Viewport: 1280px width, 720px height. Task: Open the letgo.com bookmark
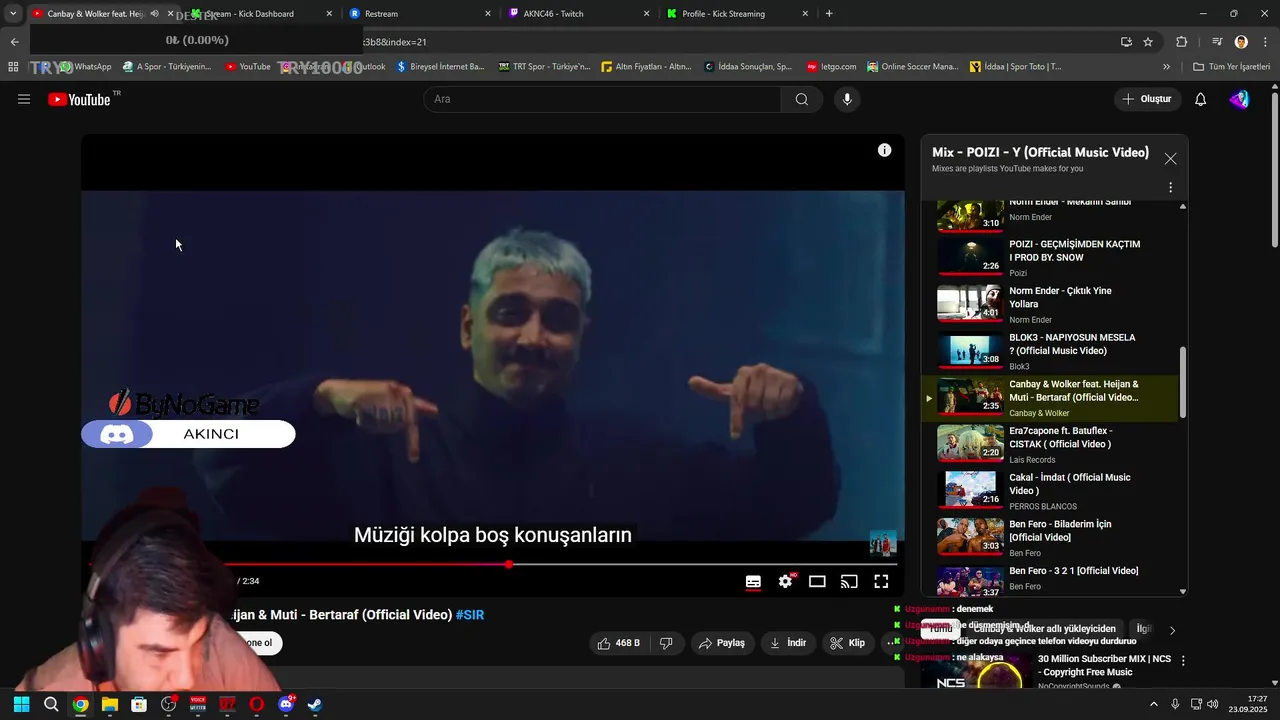tap(832, 67)
